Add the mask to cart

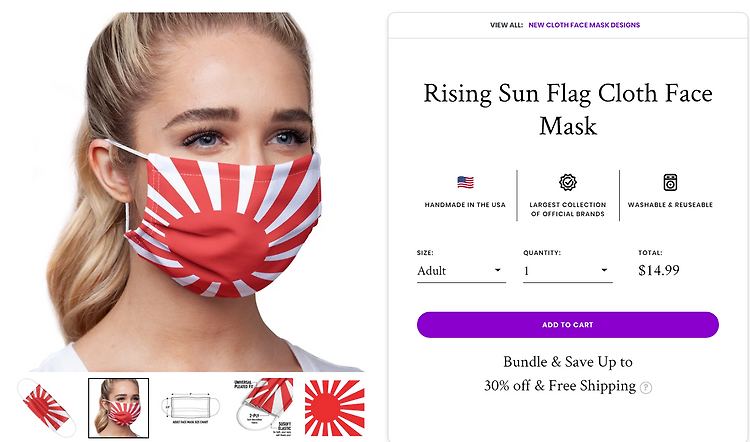click(568, 325)
